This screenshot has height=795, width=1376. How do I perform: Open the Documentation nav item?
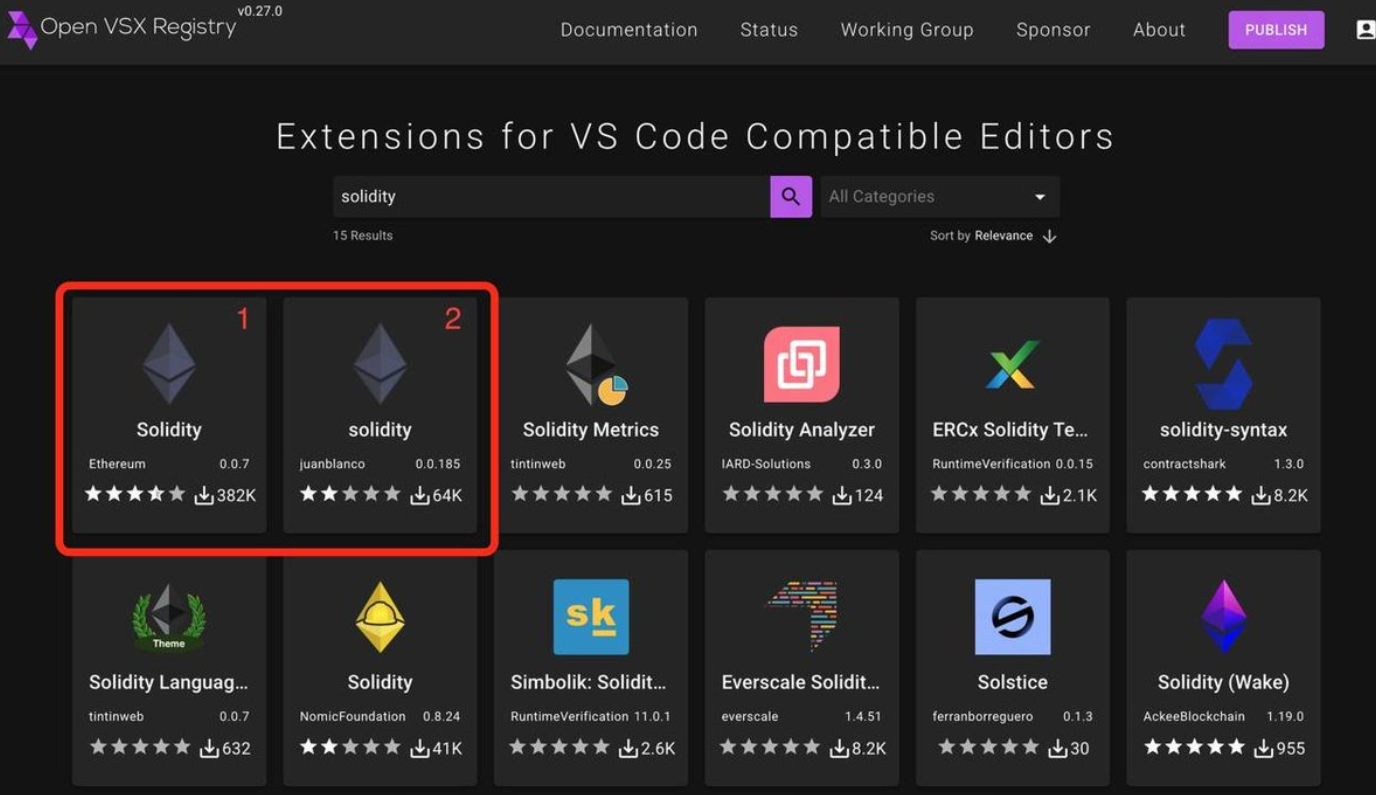(629, 30)
